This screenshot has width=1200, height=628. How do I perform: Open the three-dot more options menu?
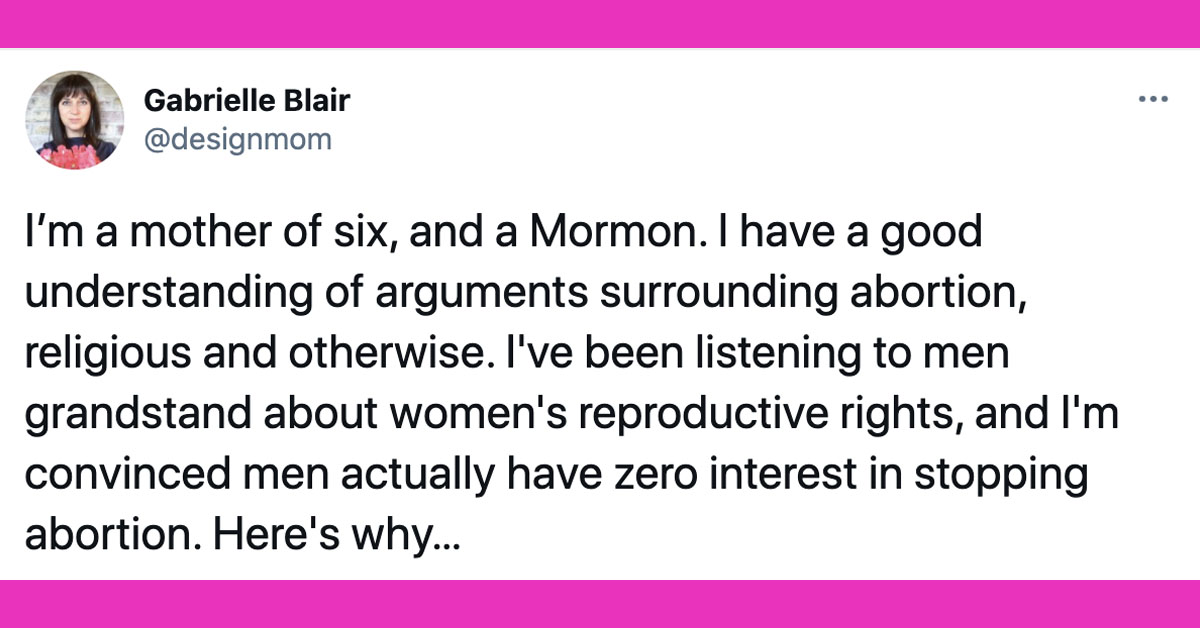pos(1153,99)
